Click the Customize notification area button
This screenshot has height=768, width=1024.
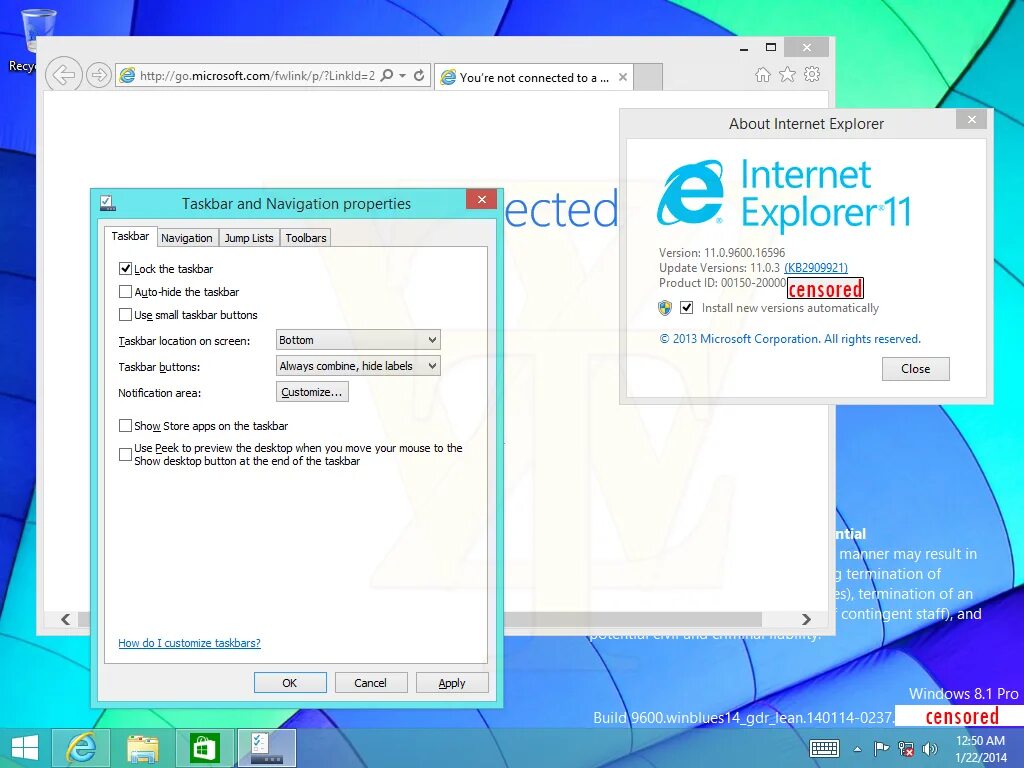pyautogui.click(x=312, y=391)
